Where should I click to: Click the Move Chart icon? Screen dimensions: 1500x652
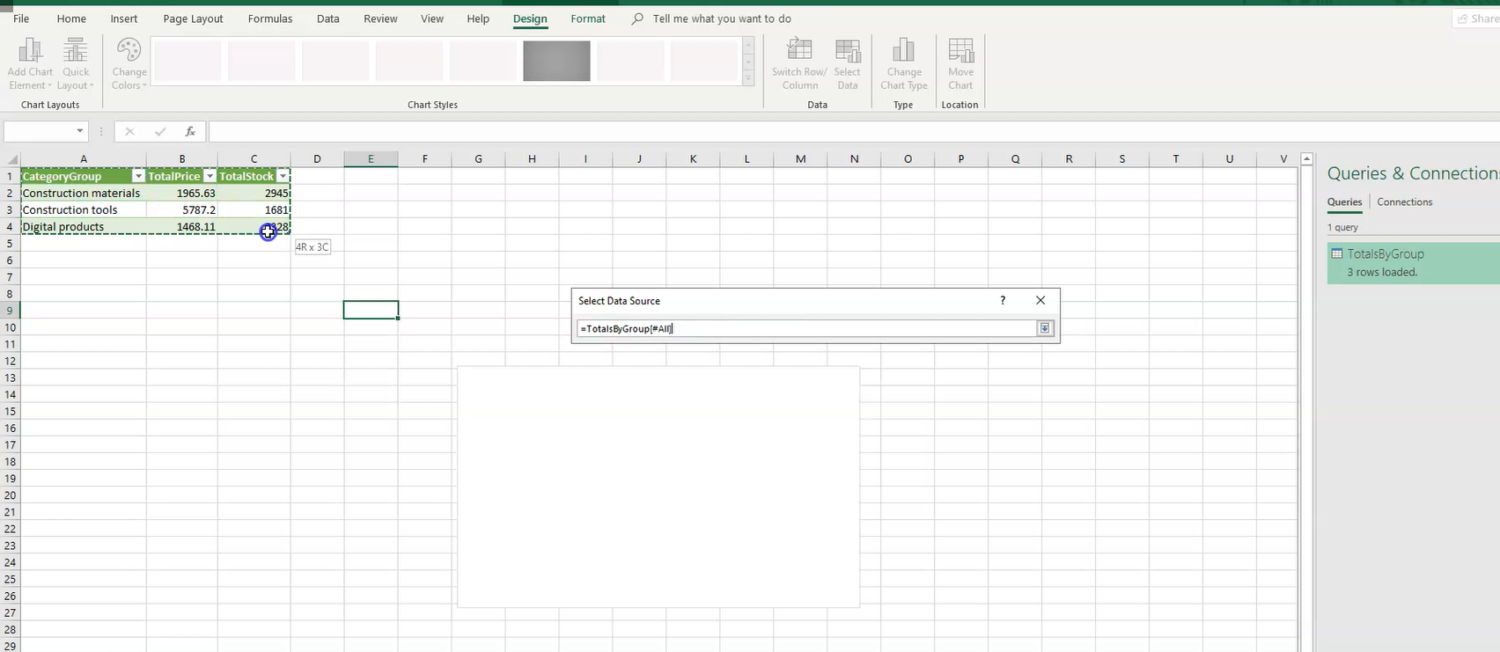click(960, 52)
